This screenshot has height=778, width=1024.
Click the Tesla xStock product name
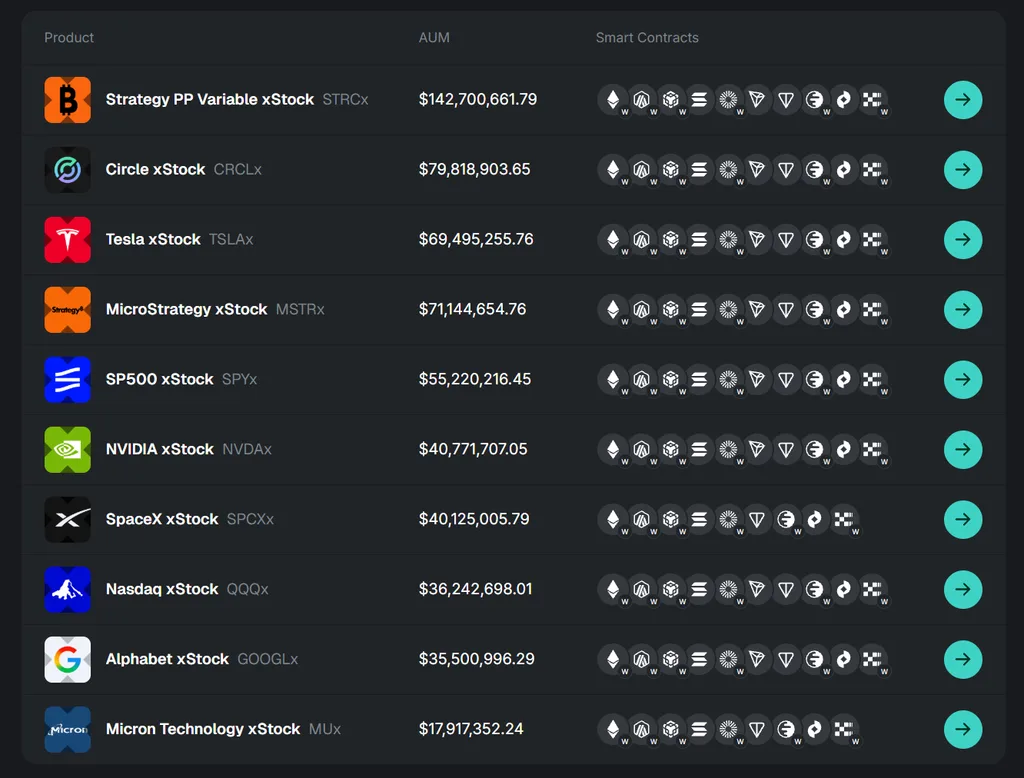coord(153,239)
